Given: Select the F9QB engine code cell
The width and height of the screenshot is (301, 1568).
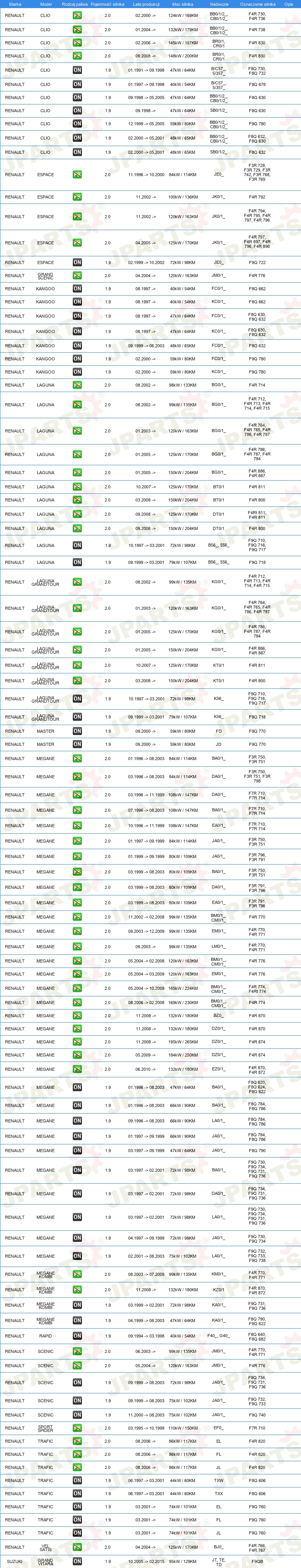Looking at the screenshot, I should tap(257, 1561).
